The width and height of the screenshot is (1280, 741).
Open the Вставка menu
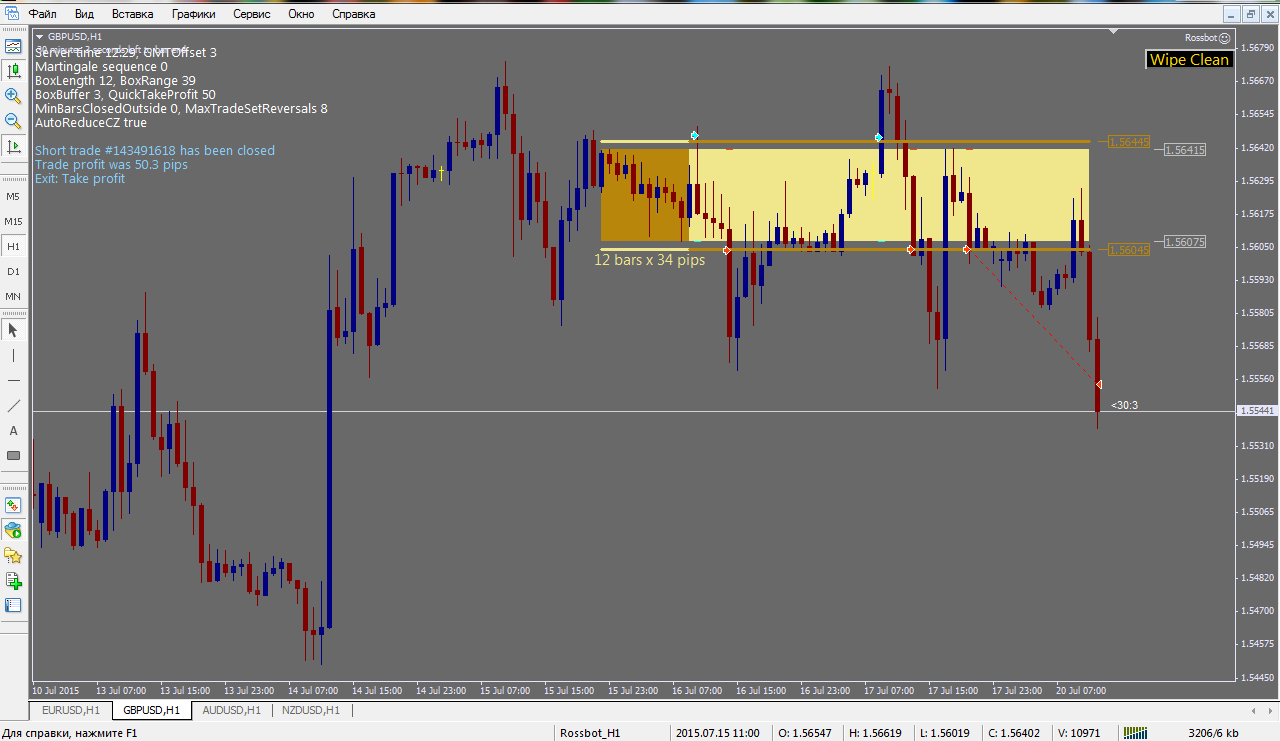[x=133, y=14]
